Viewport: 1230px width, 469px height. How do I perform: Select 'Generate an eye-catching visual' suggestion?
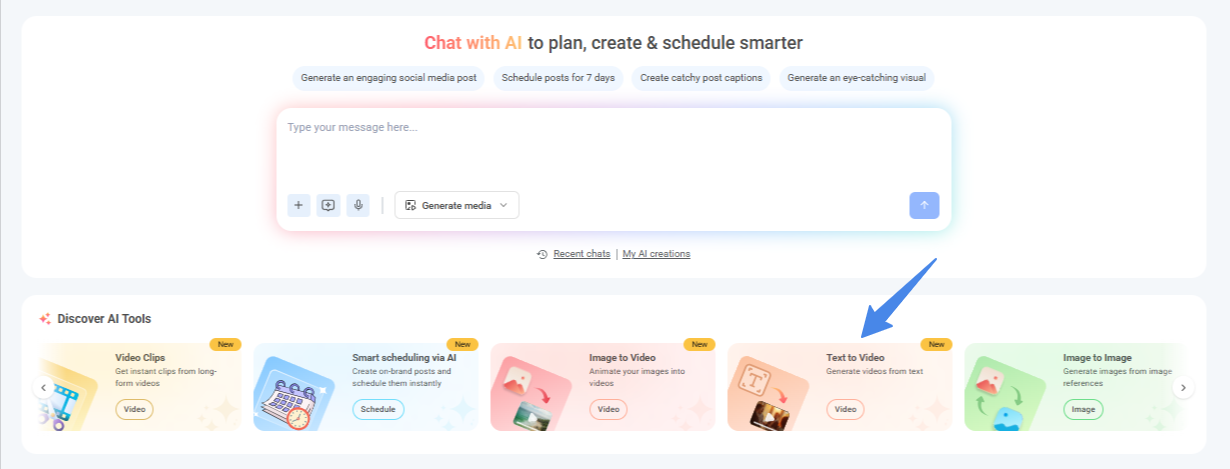(x=856, y=78)
